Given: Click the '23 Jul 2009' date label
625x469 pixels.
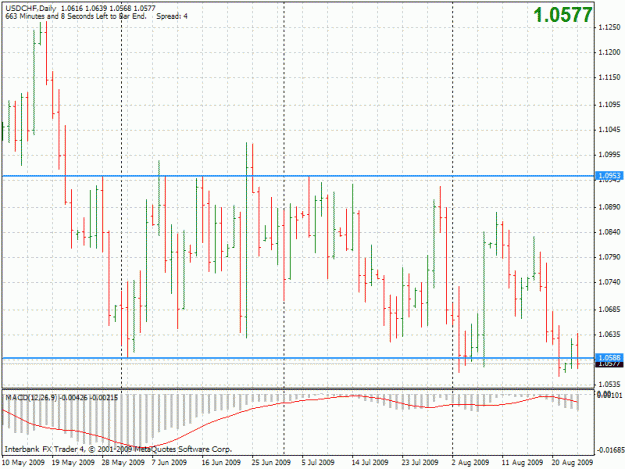Looking at the screenshot, I should [x=420, y=462].
